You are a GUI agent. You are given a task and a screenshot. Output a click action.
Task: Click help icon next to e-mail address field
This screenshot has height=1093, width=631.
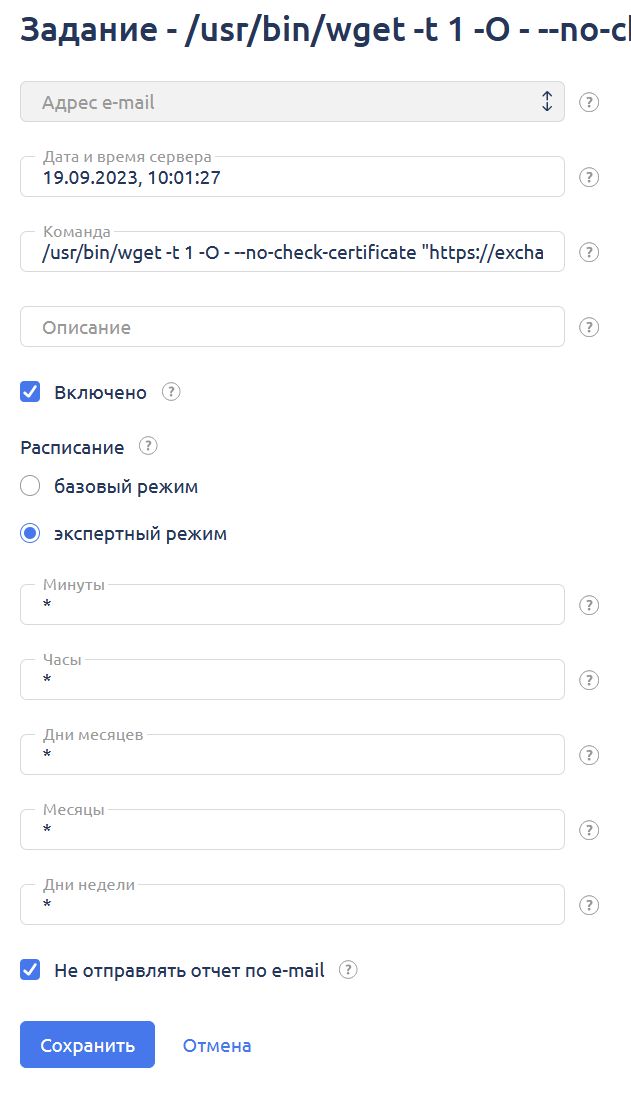point(589,102)
